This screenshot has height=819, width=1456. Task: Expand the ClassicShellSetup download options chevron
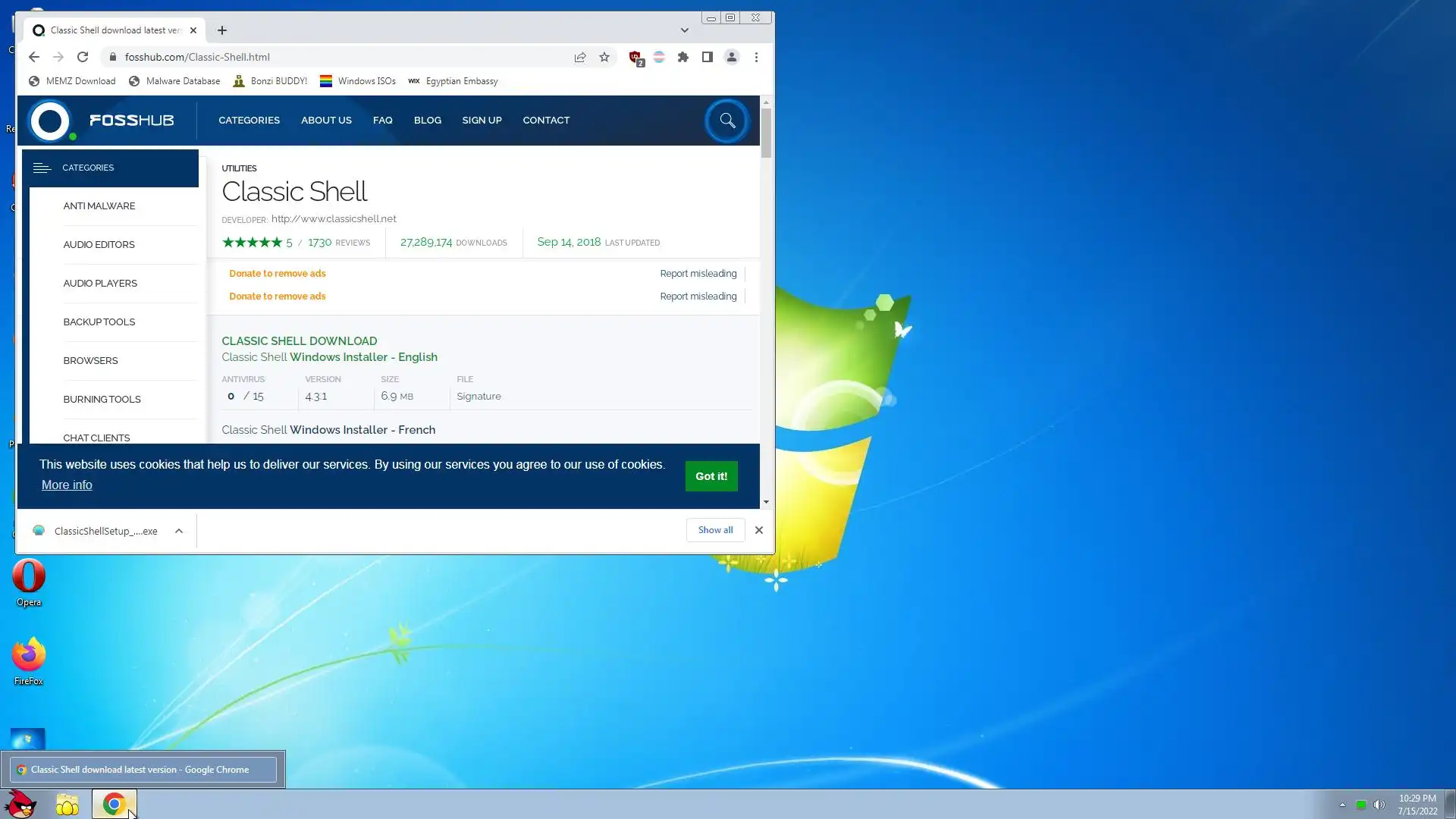[179, 531]
